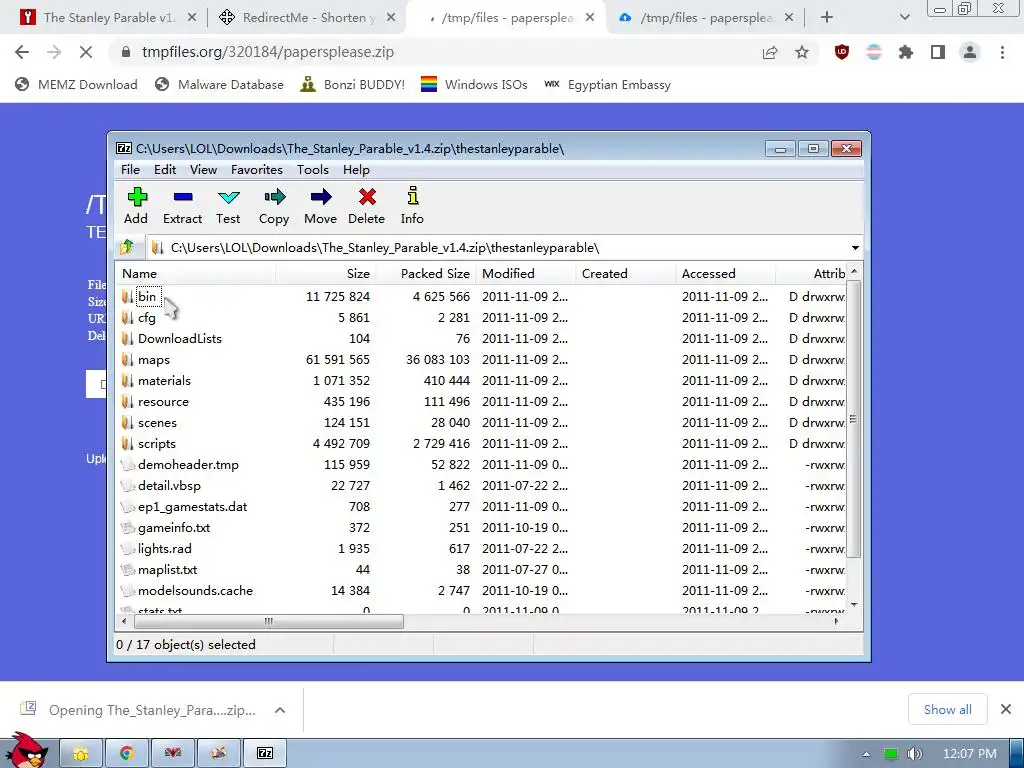The width and height of the screenshot is (1024, 768).
Task: Open a new browser tab
Action: coord(827,18)
